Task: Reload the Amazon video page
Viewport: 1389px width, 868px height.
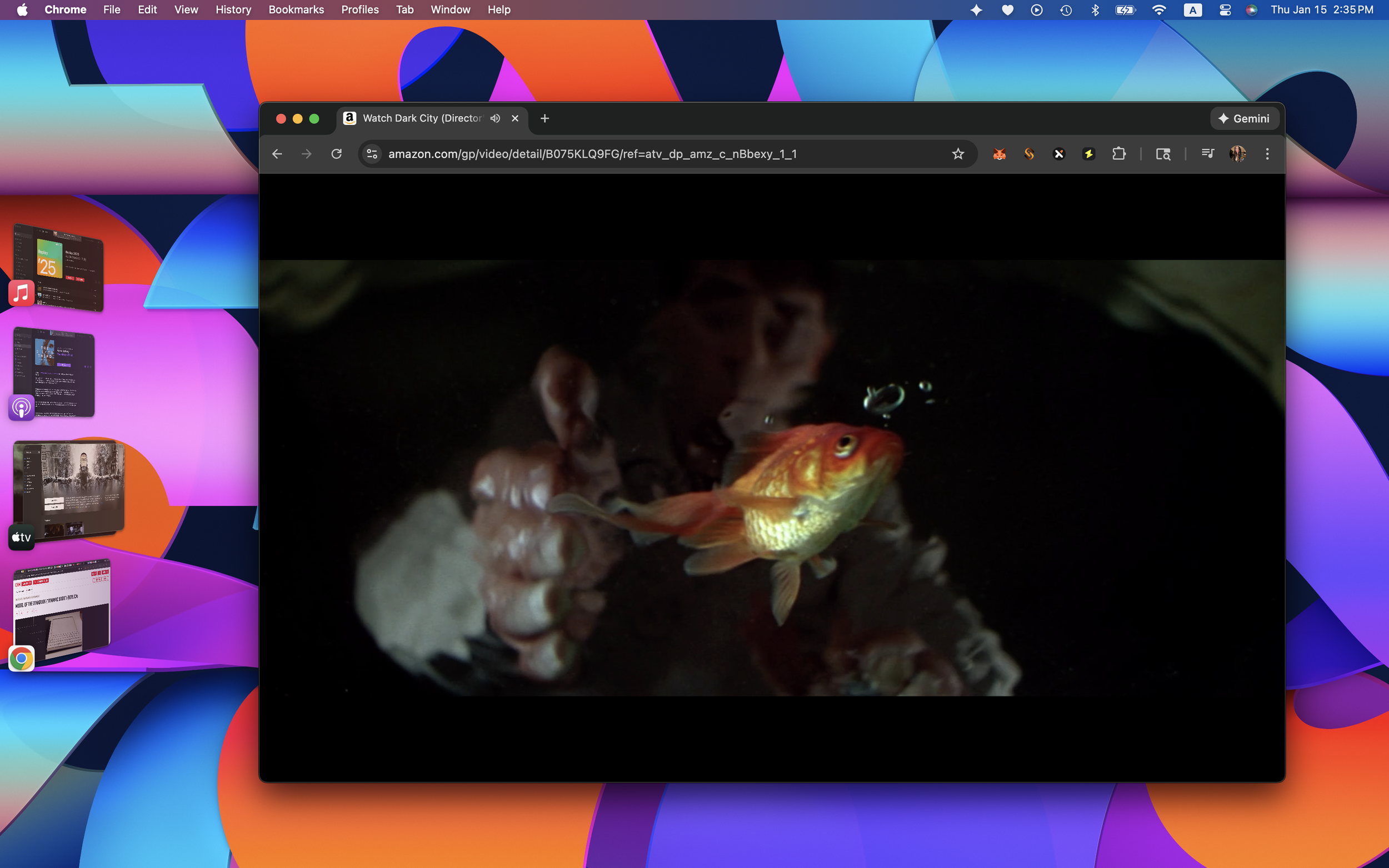Action: pos(337,154)
